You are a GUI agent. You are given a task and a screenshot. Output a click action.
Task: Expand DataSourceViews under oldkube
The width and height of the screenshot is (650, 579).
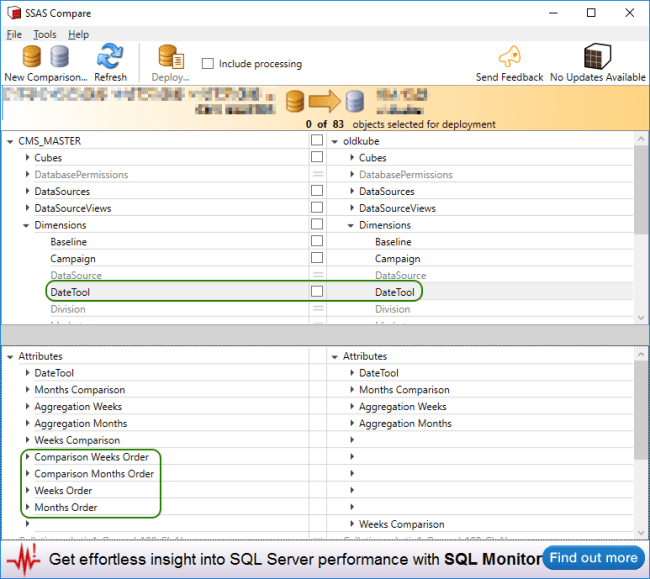pos(352,208)
